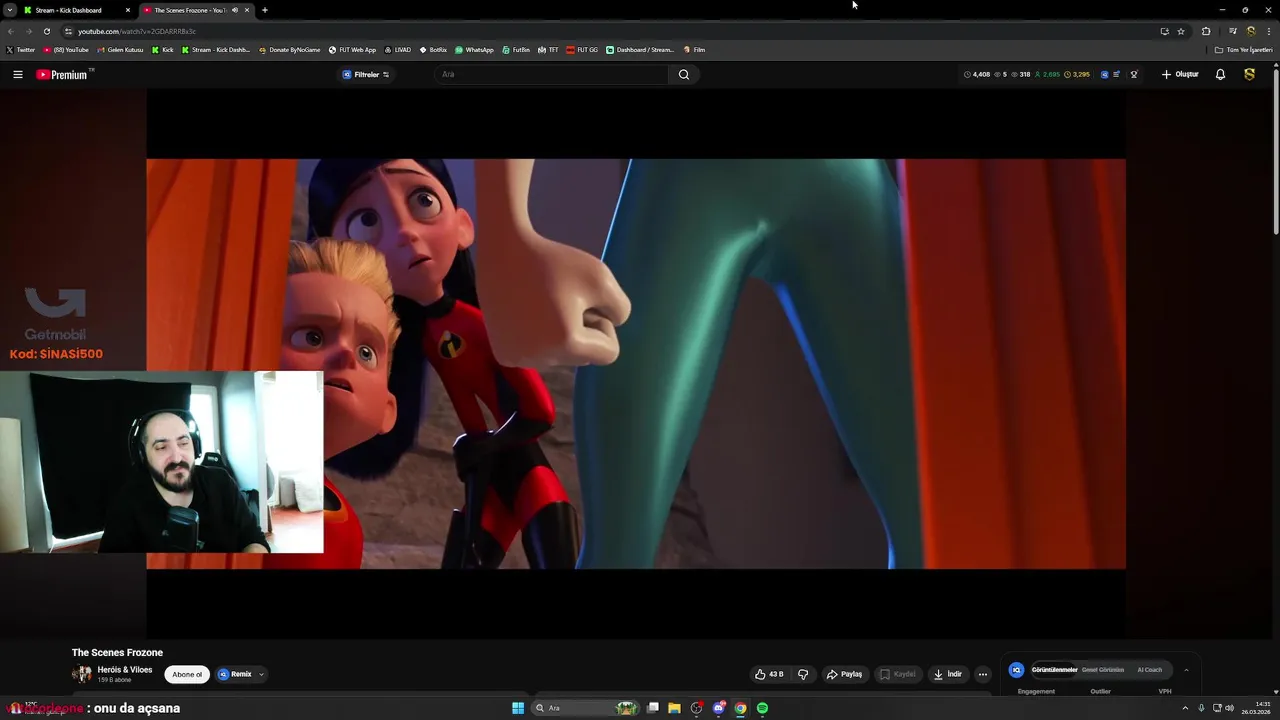The image size is (1280, 720).
Task: Open FutBin bookmark
Action: click(x=516, y=49)
